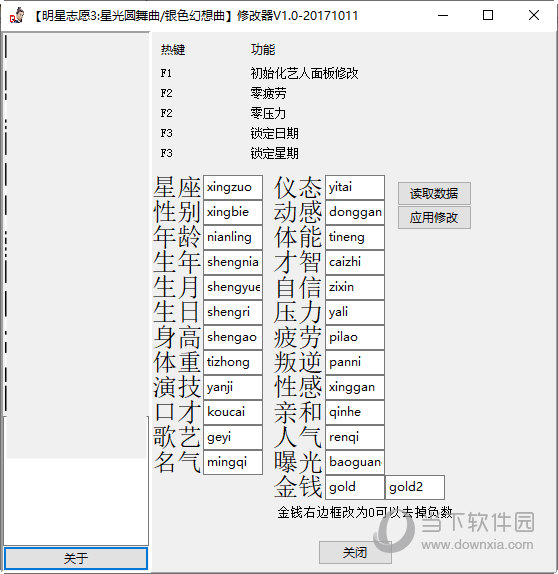This screenshot has height=574, width=558.
Task: Click the 身高 shengao input box
Action: click(233, 337)
